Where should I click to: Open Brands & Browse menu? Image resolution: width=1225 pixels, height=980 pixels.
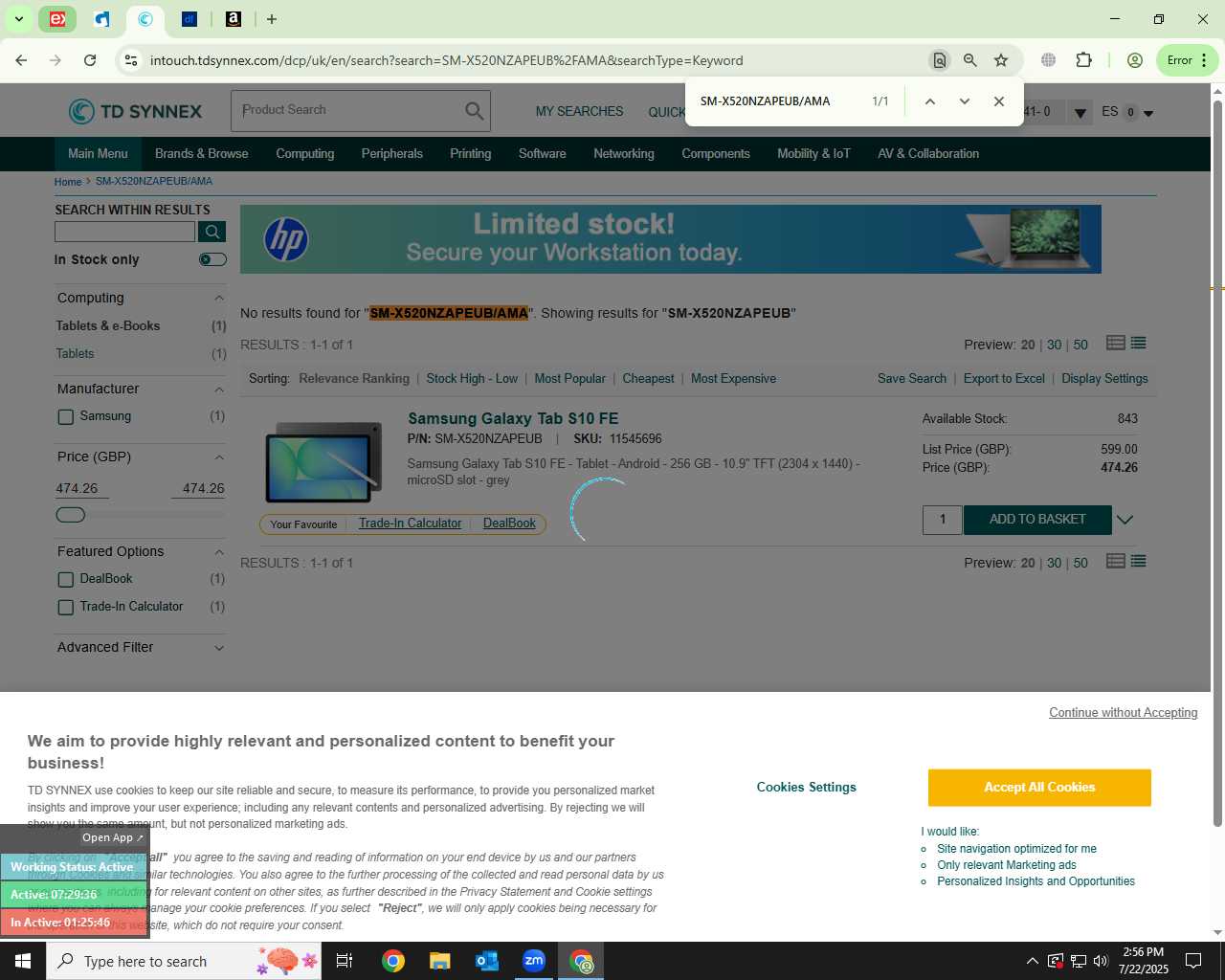click(201, 153)
